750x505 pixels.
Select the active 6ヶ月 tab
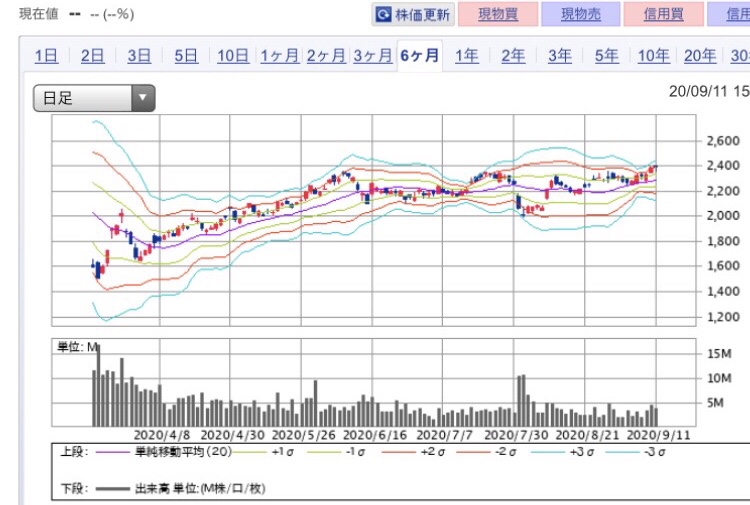(x=419, y=56)
